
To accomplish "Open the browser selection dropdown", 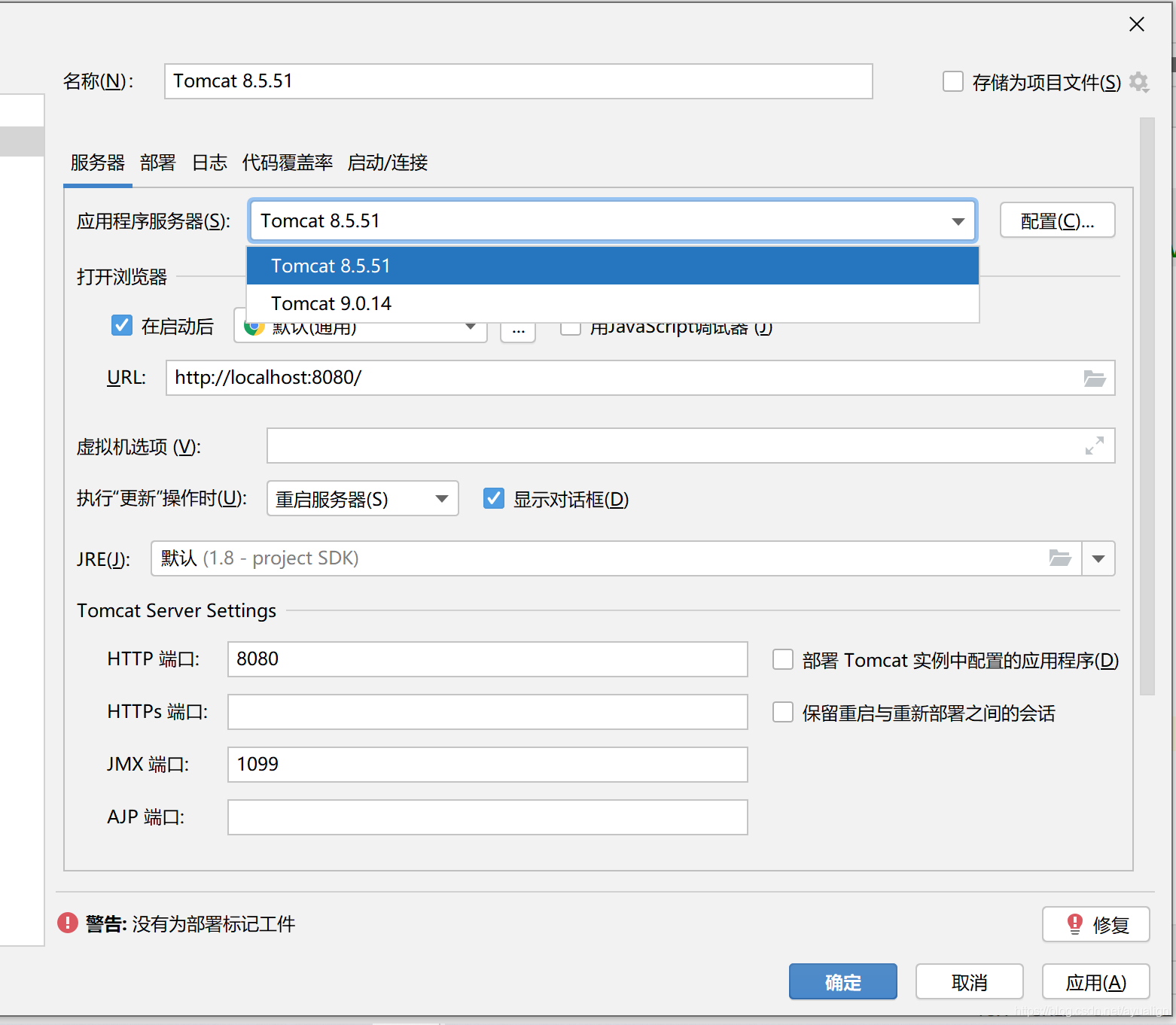I will click(x=360, y=328).
